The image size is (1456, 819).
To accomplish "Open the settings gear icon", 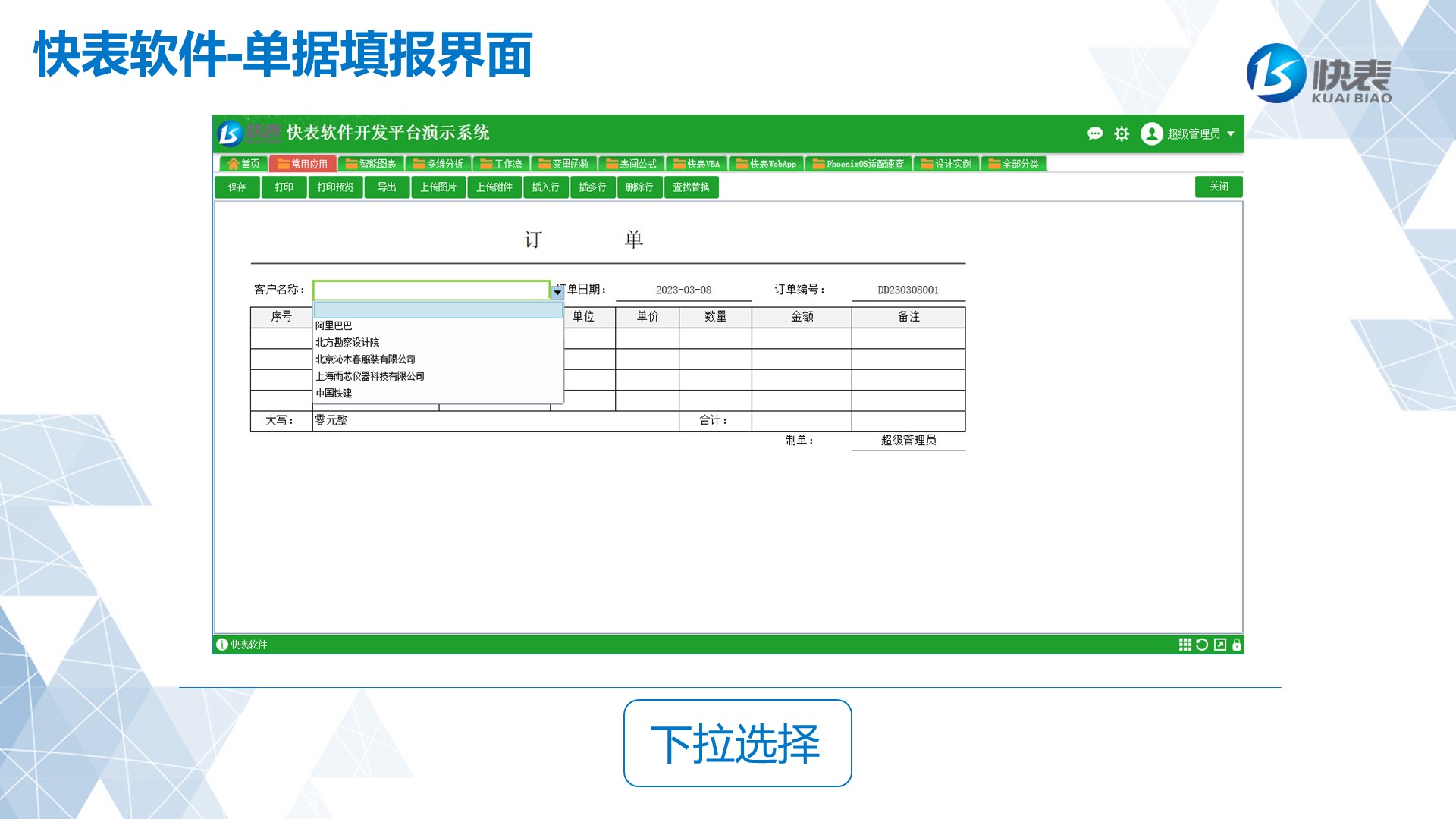I will [1122, 133].
